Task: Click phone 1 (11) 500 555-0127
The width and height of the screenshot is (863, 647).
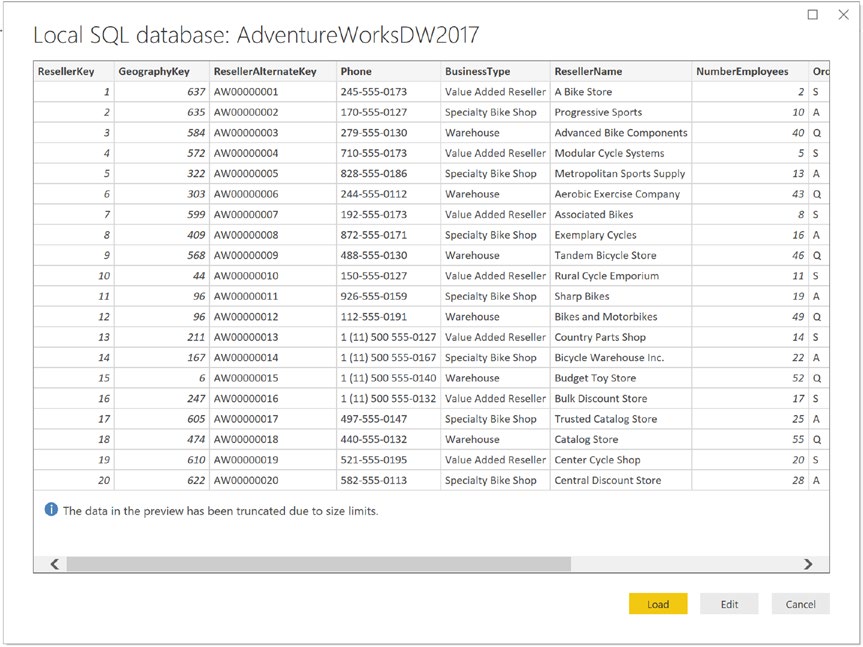Action: click(388, 337)
